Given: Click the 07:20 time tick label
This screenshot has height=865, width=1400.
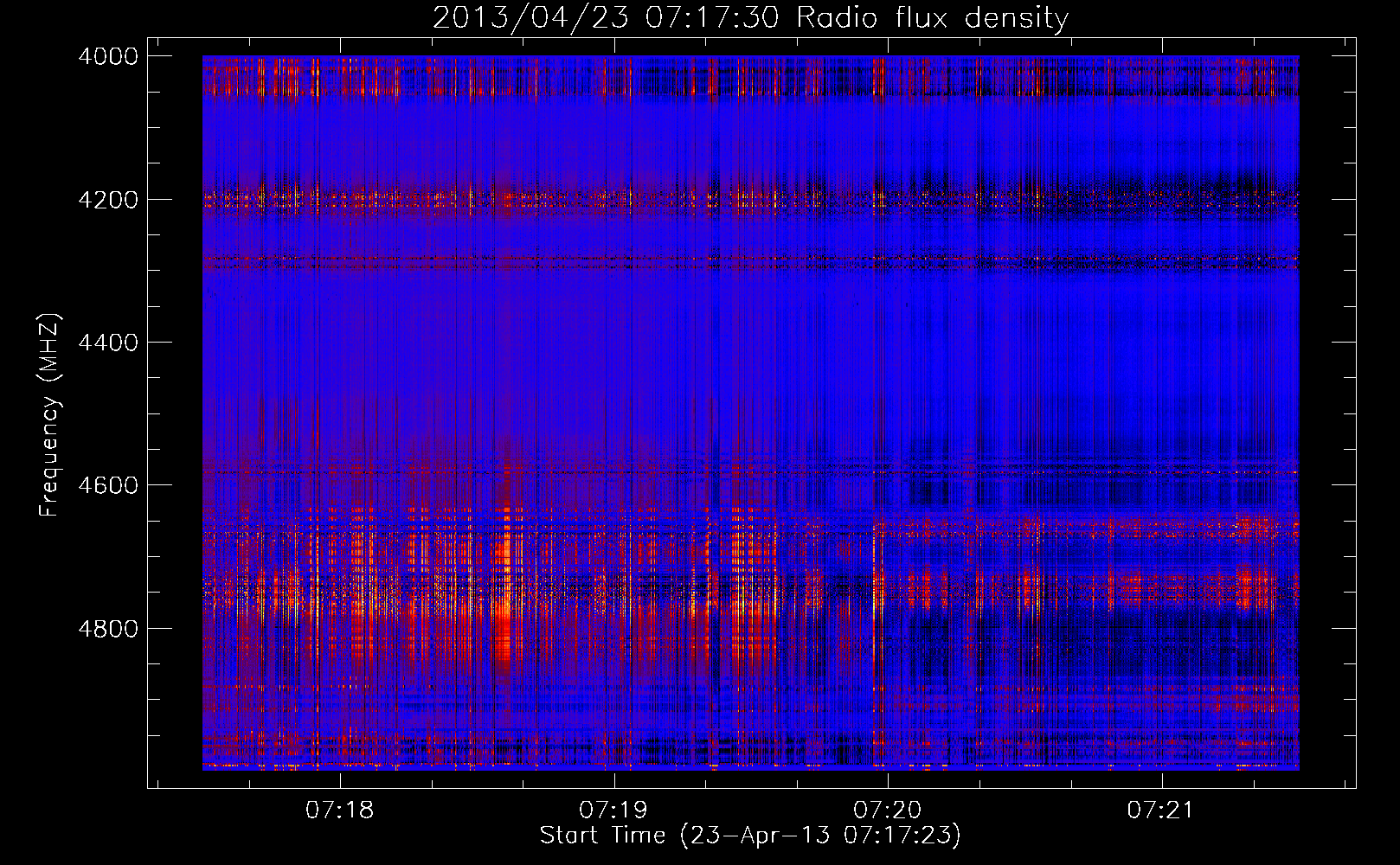Looking at the screenshot, I should [888, 810].
